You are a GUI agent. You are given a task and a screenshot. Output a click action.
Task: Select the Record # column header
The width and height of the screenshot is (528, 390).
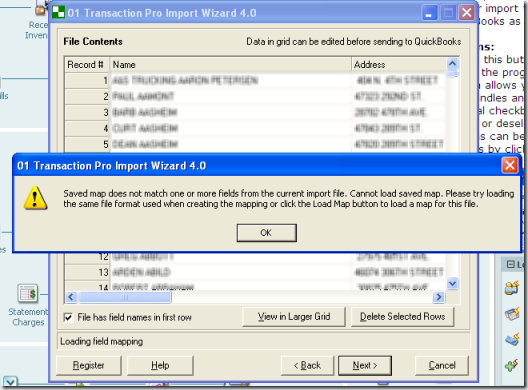coord(87,65)
